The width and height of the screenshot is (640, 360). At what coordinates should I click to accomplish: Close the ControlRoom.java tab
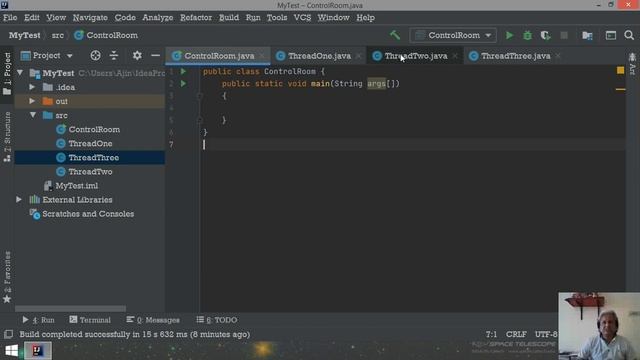[262, 56]
